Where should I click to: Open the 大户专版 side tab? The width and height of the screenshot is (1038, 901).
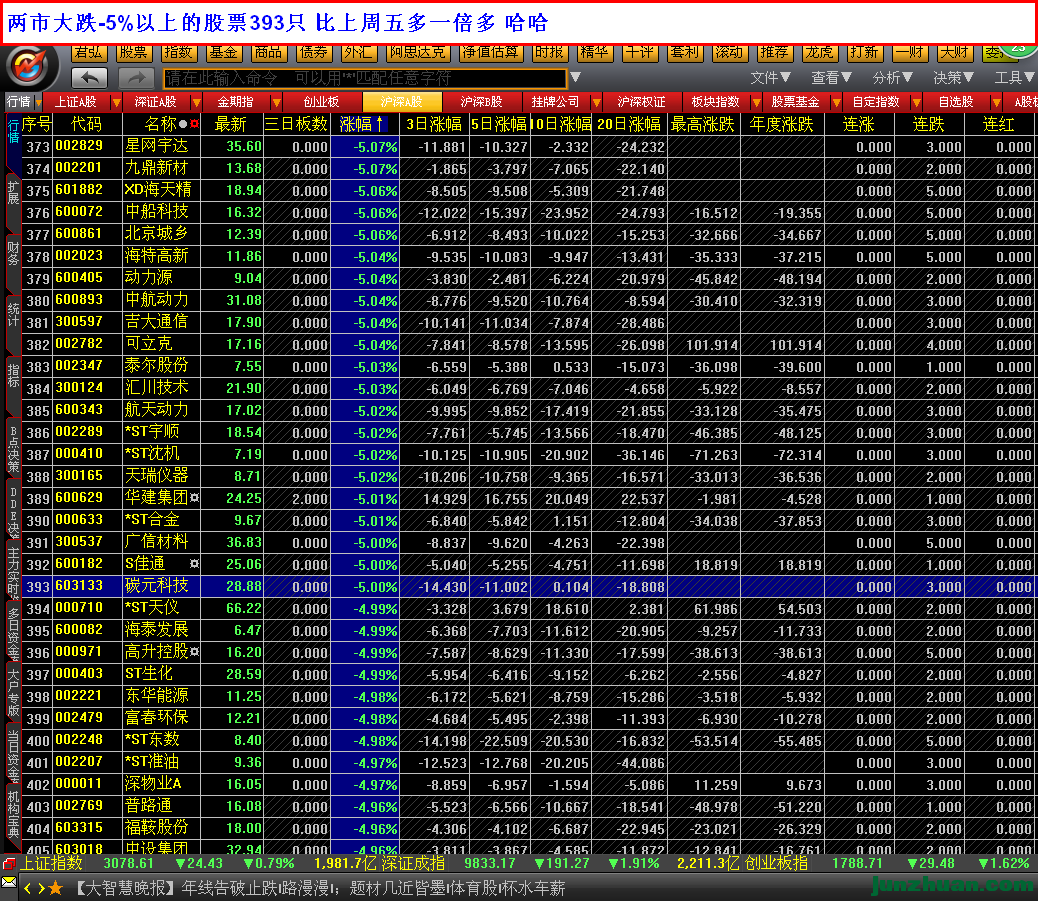(13, 692)
